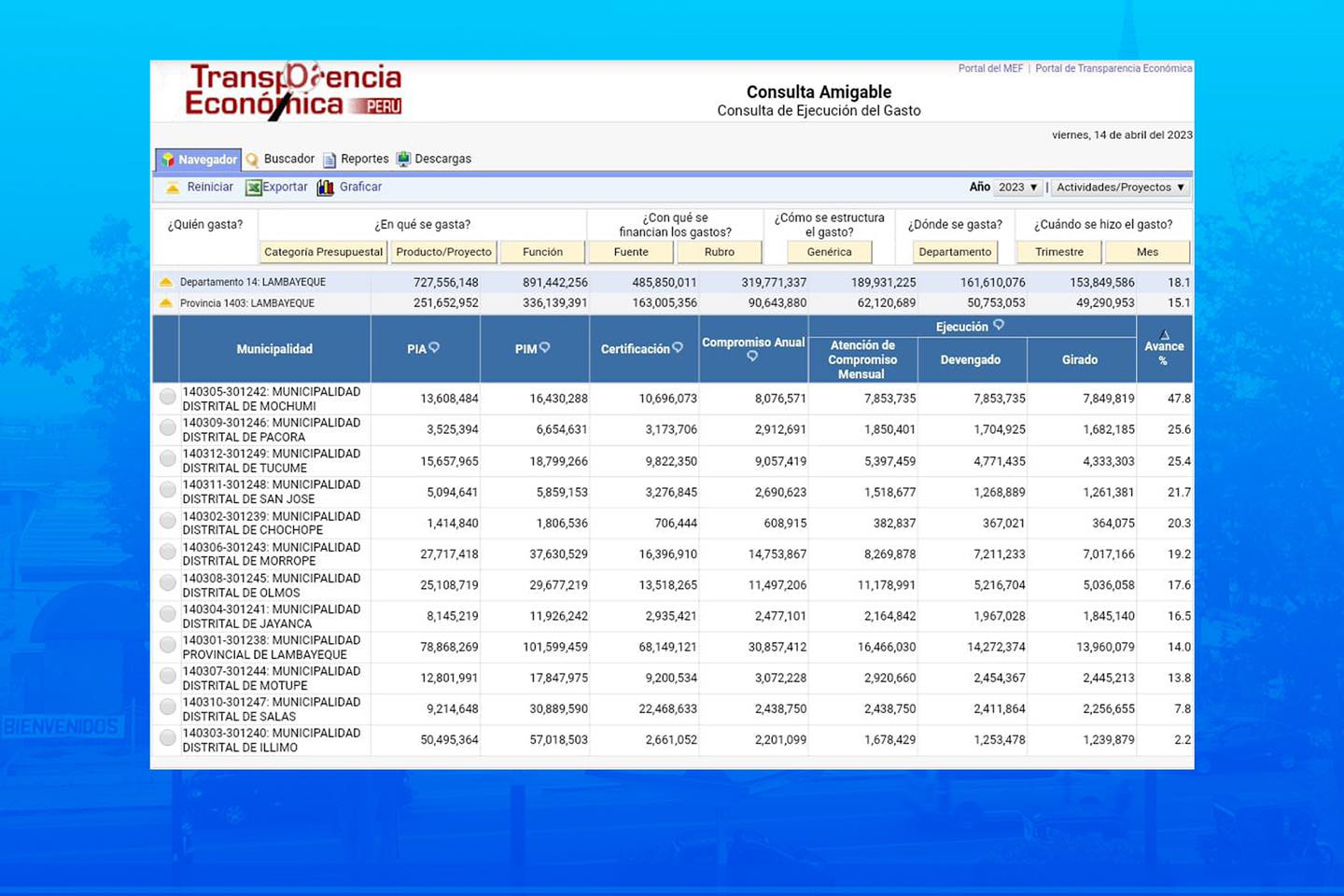Click the Reportes document icon

pyautogui.click(x=329, y=160)
